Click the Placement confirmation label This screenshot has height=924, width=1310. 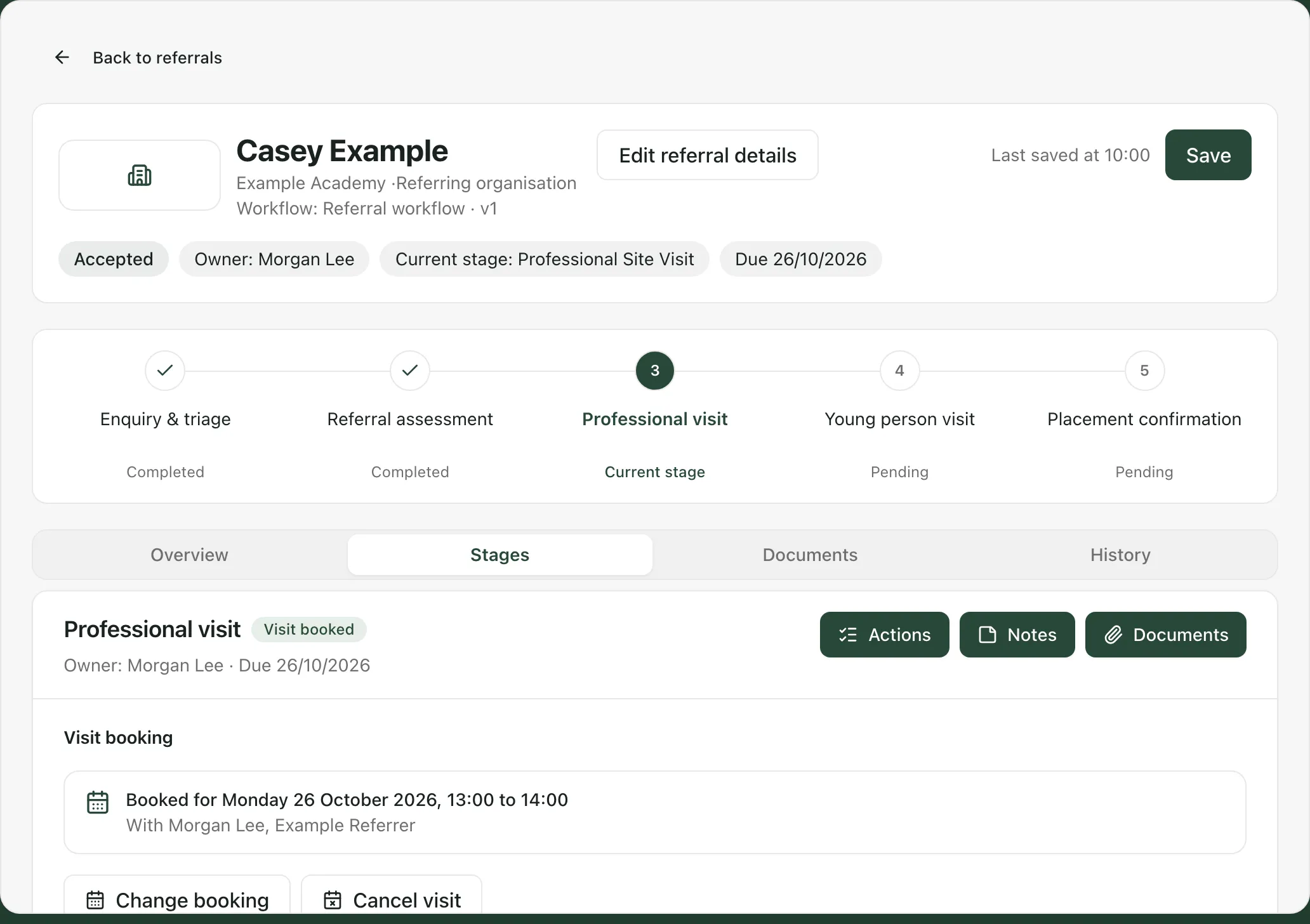coord(1144,419)
